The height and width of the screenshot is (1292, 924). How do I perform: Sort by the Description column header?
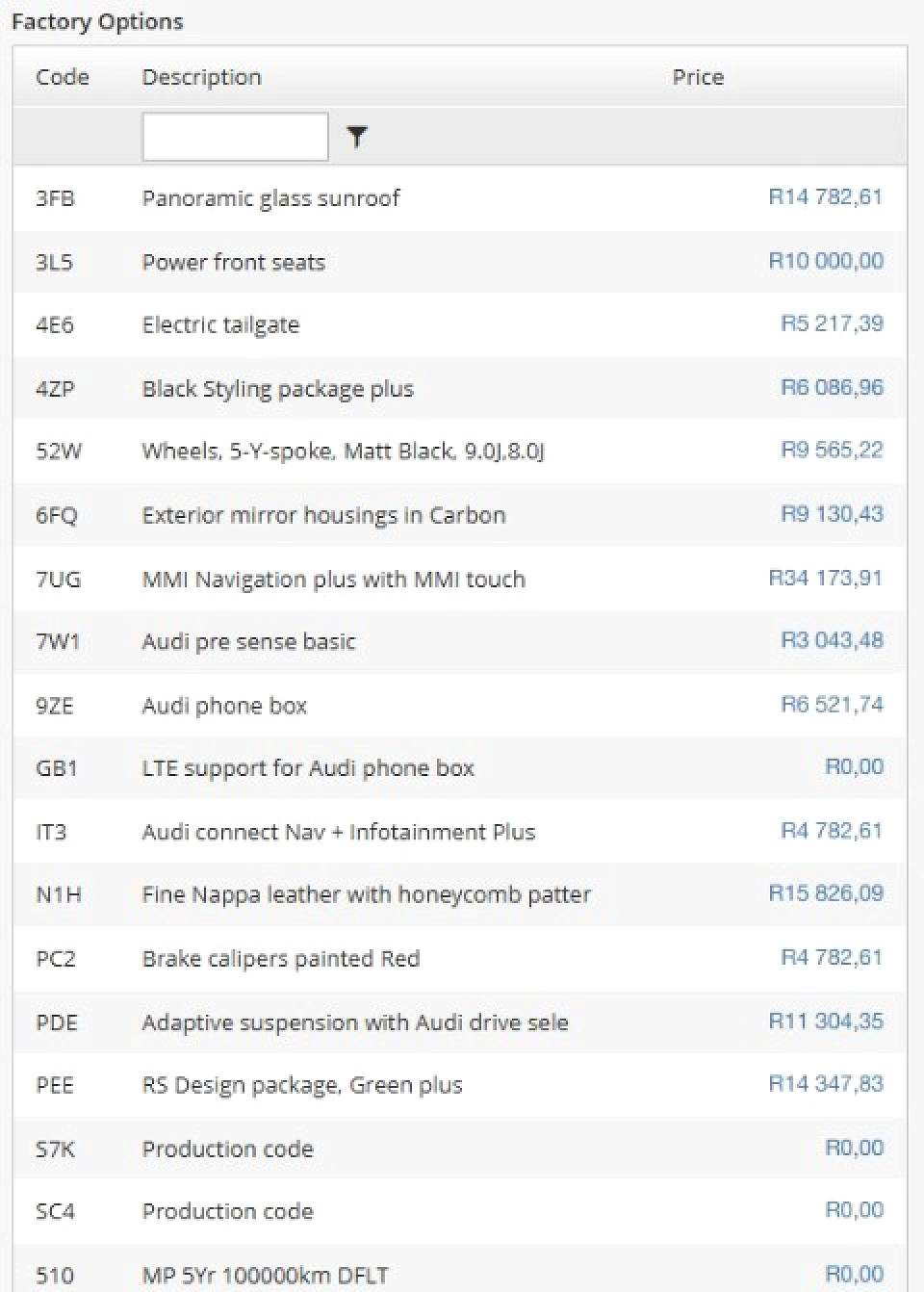202,77
